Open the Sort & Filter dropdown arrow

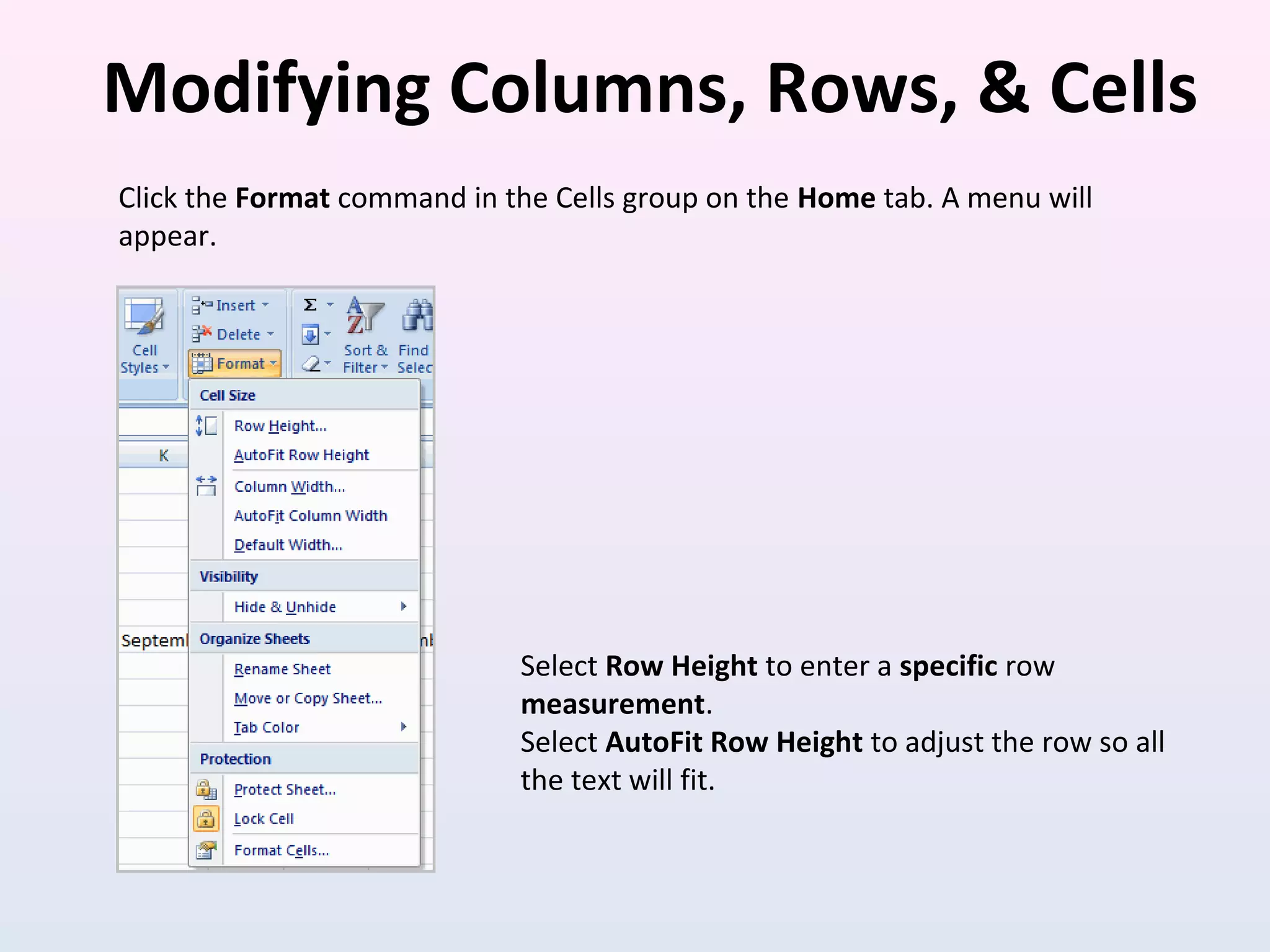click(x=384, y=368)
